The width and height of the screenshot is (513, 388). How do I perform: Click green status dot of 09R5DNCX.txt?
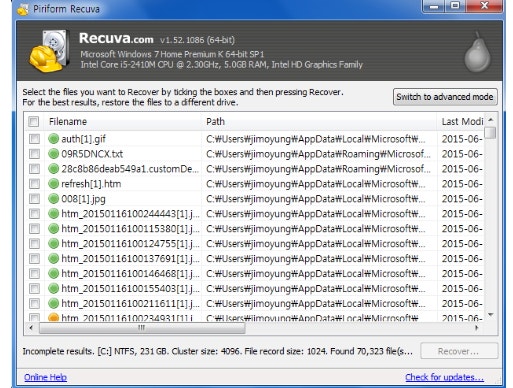[x=53, y=154]
